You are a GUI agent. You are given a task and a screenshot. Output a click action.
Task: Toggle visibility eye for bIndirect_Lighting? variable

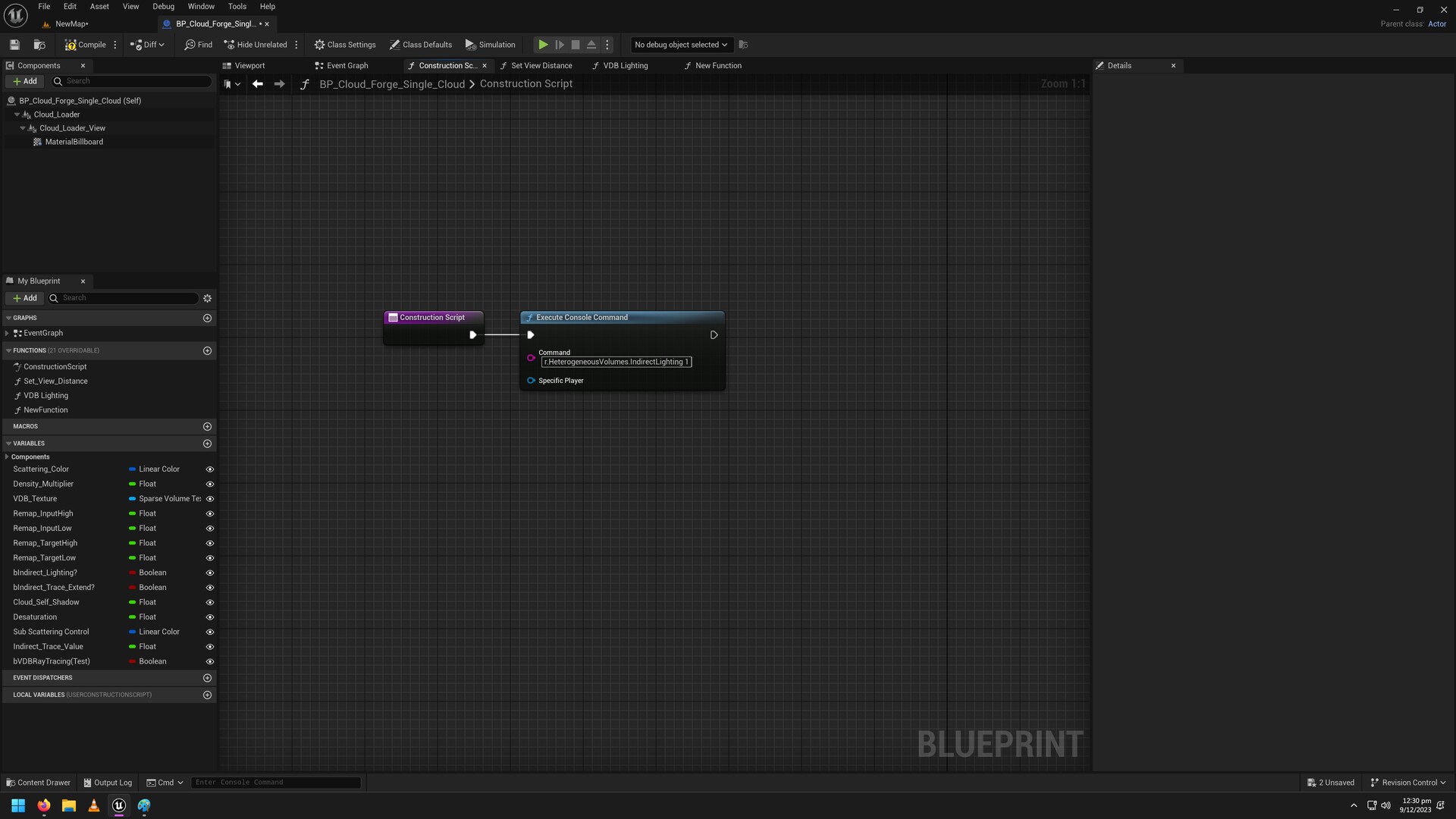[x=210, y=573]
